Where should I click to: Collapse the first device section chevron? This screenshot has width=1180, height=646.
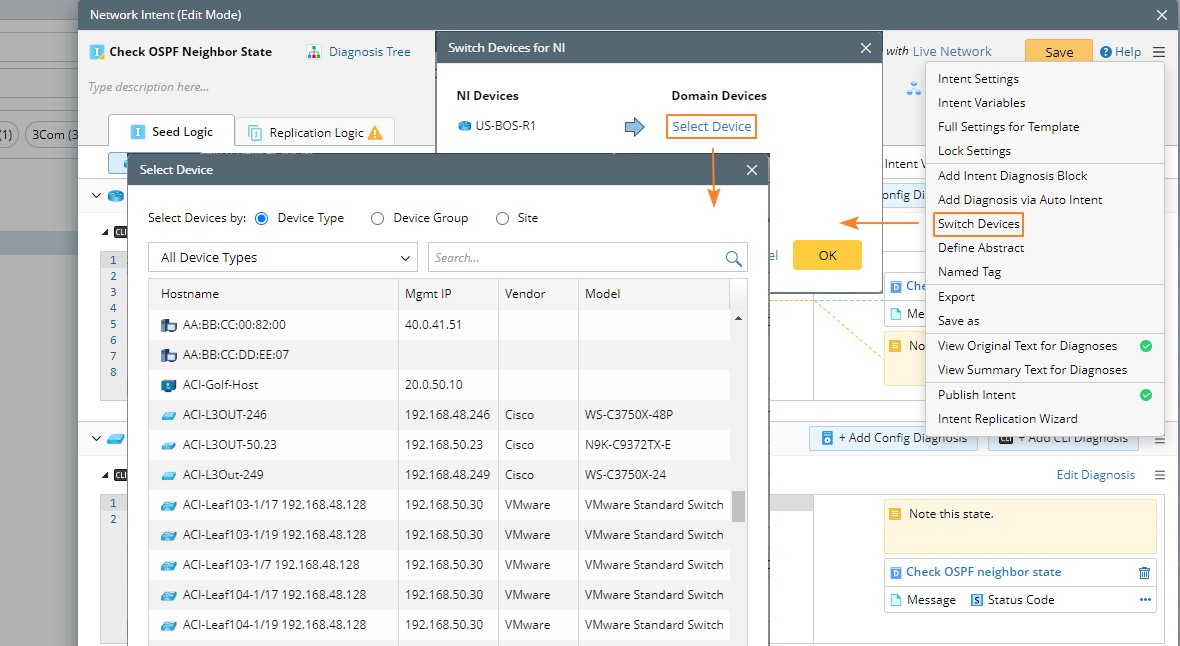(96, 196)
